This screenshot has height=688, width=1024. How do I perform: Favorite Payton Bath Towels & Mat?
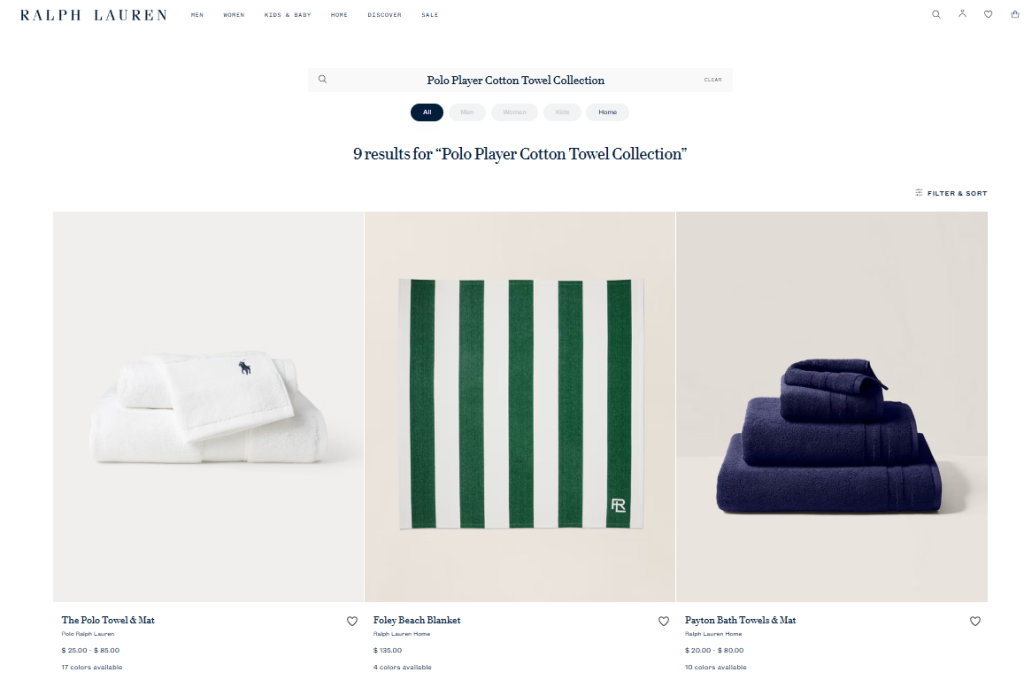(x=975, y=621)
